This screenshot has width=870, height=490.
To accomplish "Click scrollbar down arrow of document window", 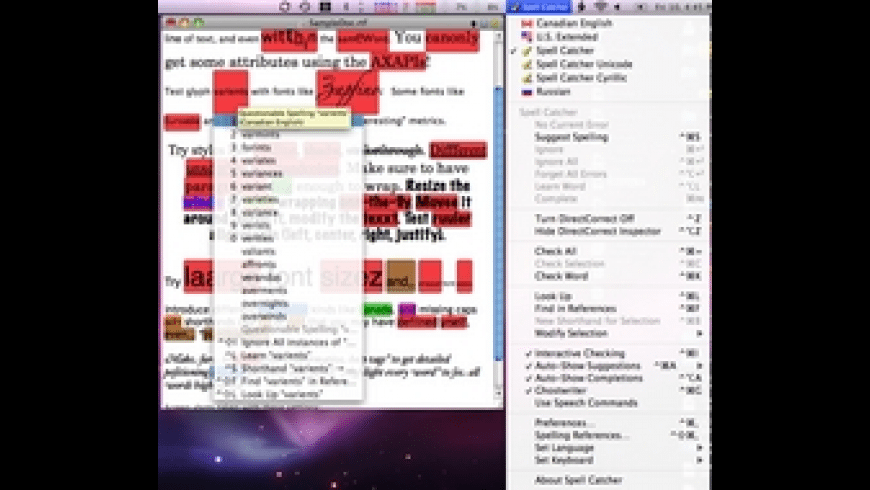I will pos(498,394).
